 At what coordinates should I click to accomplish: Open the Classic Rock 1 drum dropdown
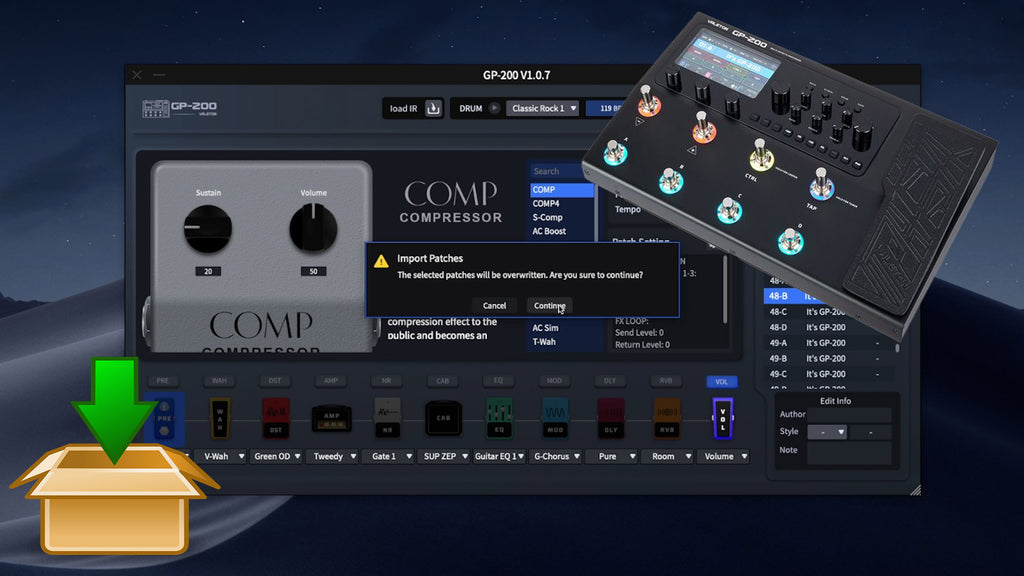(x=542, y=108)
